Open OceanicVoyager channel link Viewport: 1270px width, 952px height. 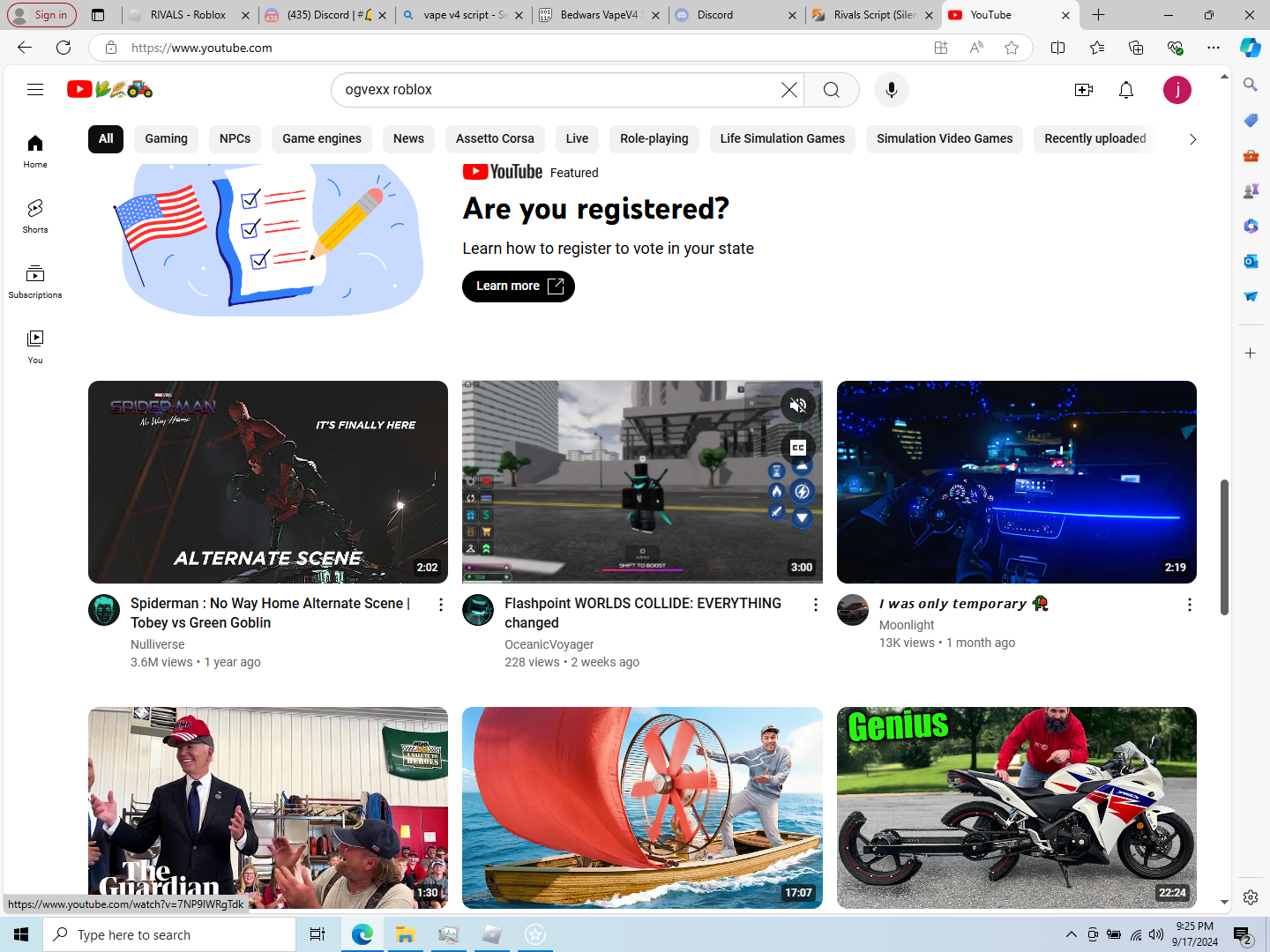pos(549,644)
